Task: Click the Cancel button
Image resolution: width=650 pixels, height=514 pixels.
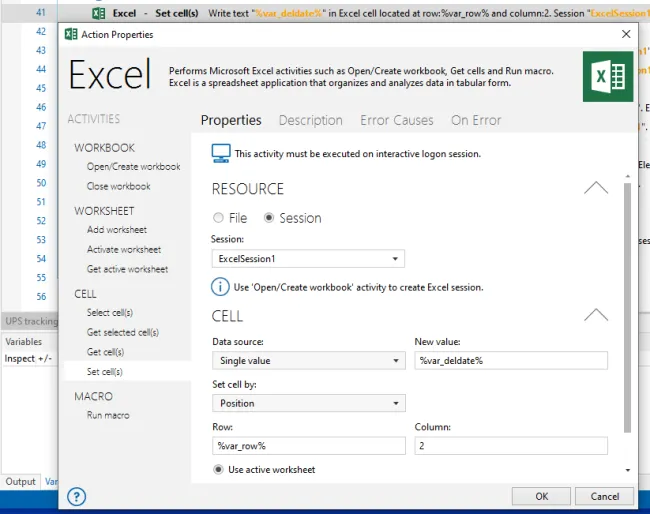Action: coord(604,496)
